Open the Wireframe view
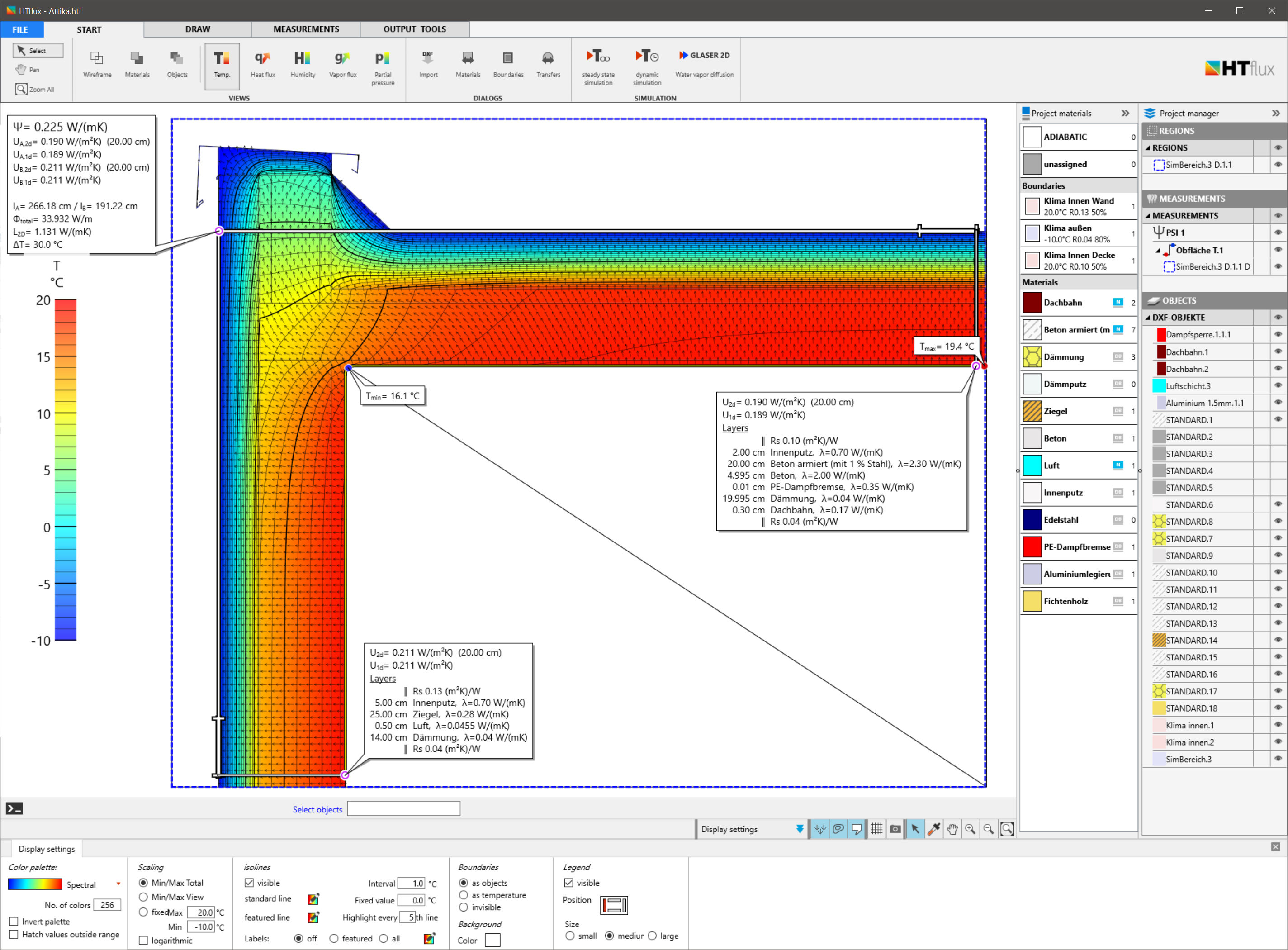This screenshot has height=950, width=1288. [x=97, y=64]
